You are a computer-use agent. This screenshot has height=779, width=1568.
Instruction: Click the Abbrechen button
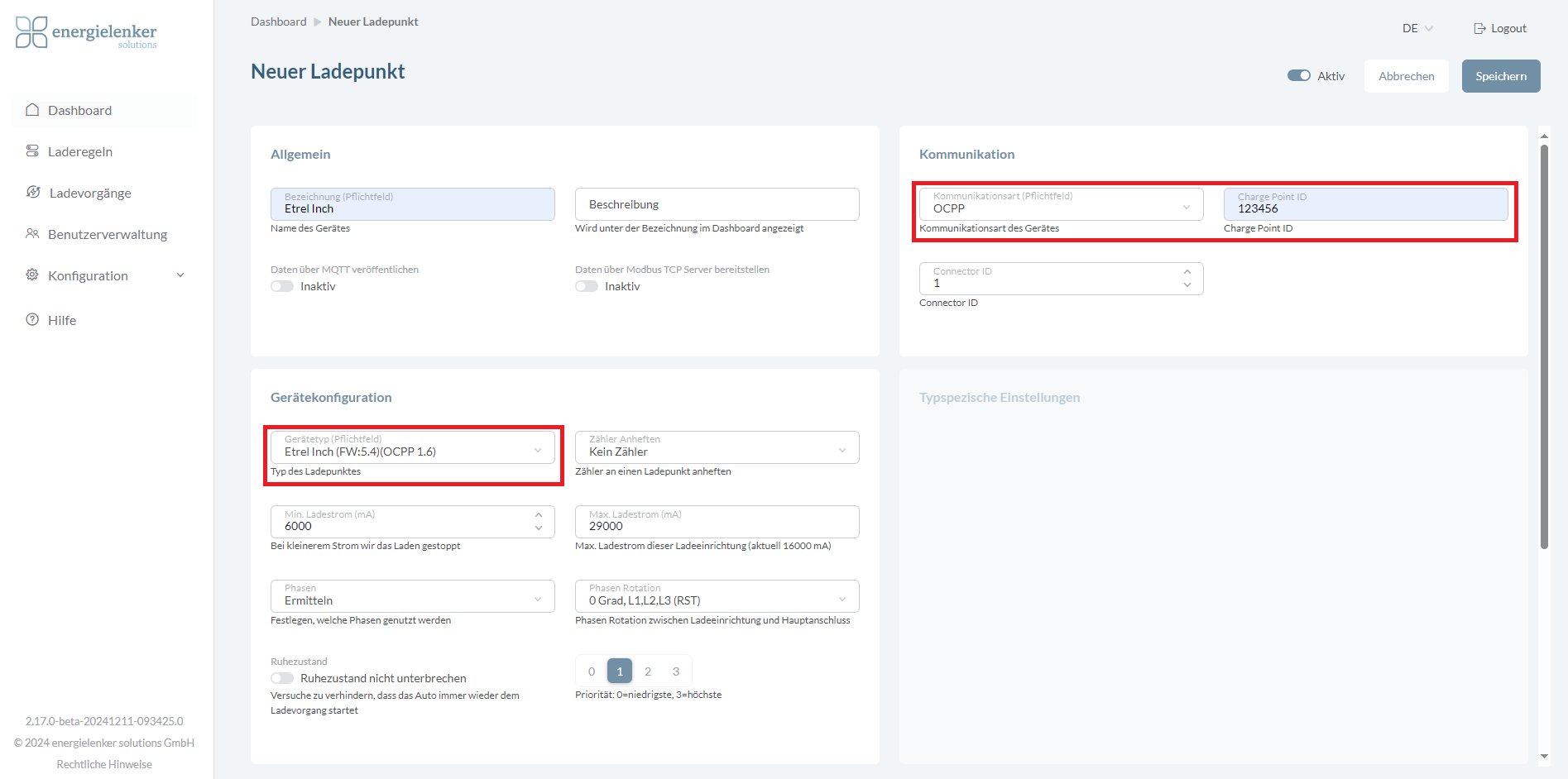[1407, 76]
